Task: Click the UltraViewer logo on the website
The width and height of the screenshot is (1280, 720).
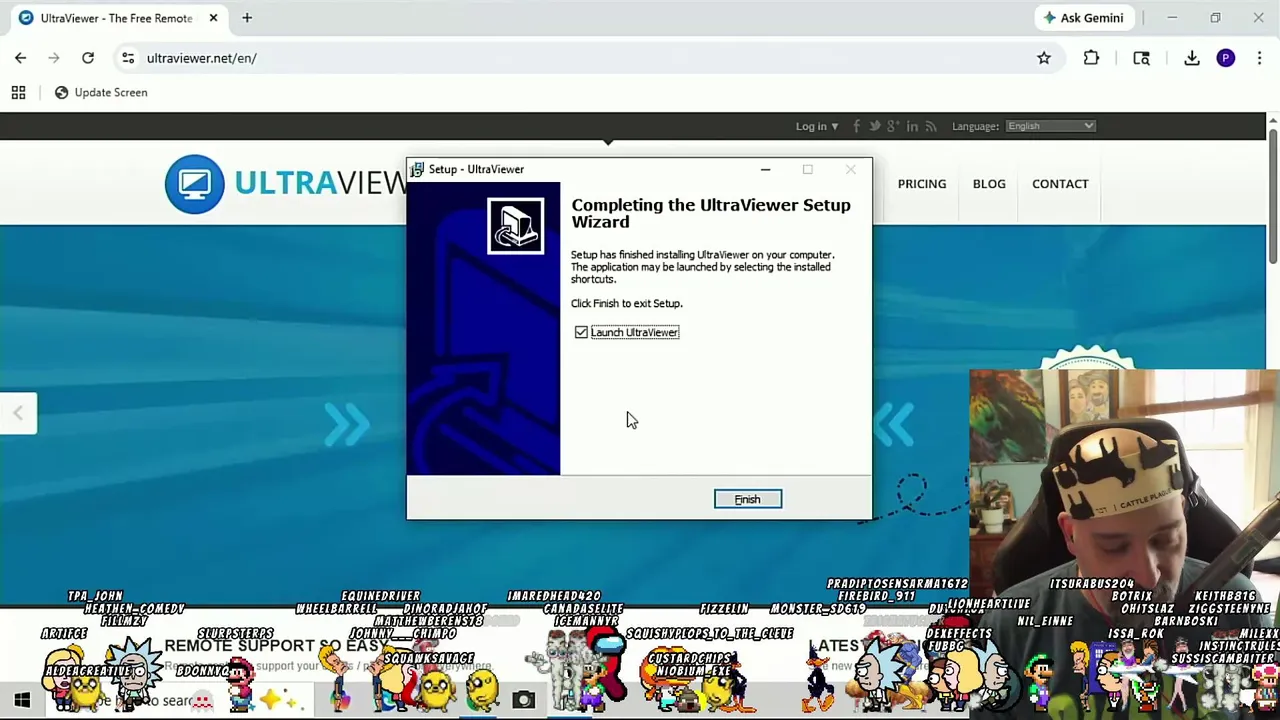Action: coord(286,184)
